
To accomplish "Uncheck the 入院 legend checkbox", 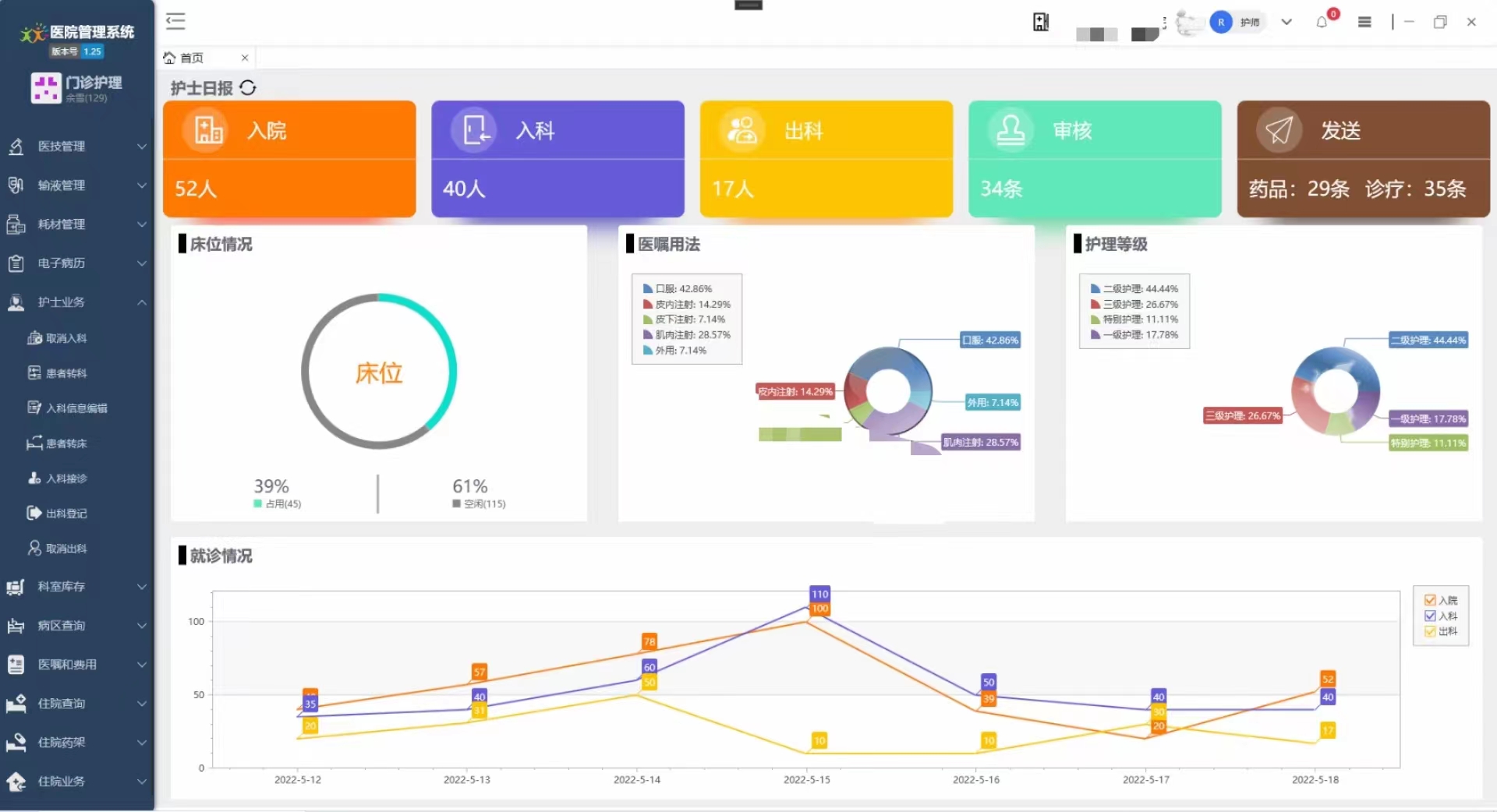I will [x=1430, y=600].
